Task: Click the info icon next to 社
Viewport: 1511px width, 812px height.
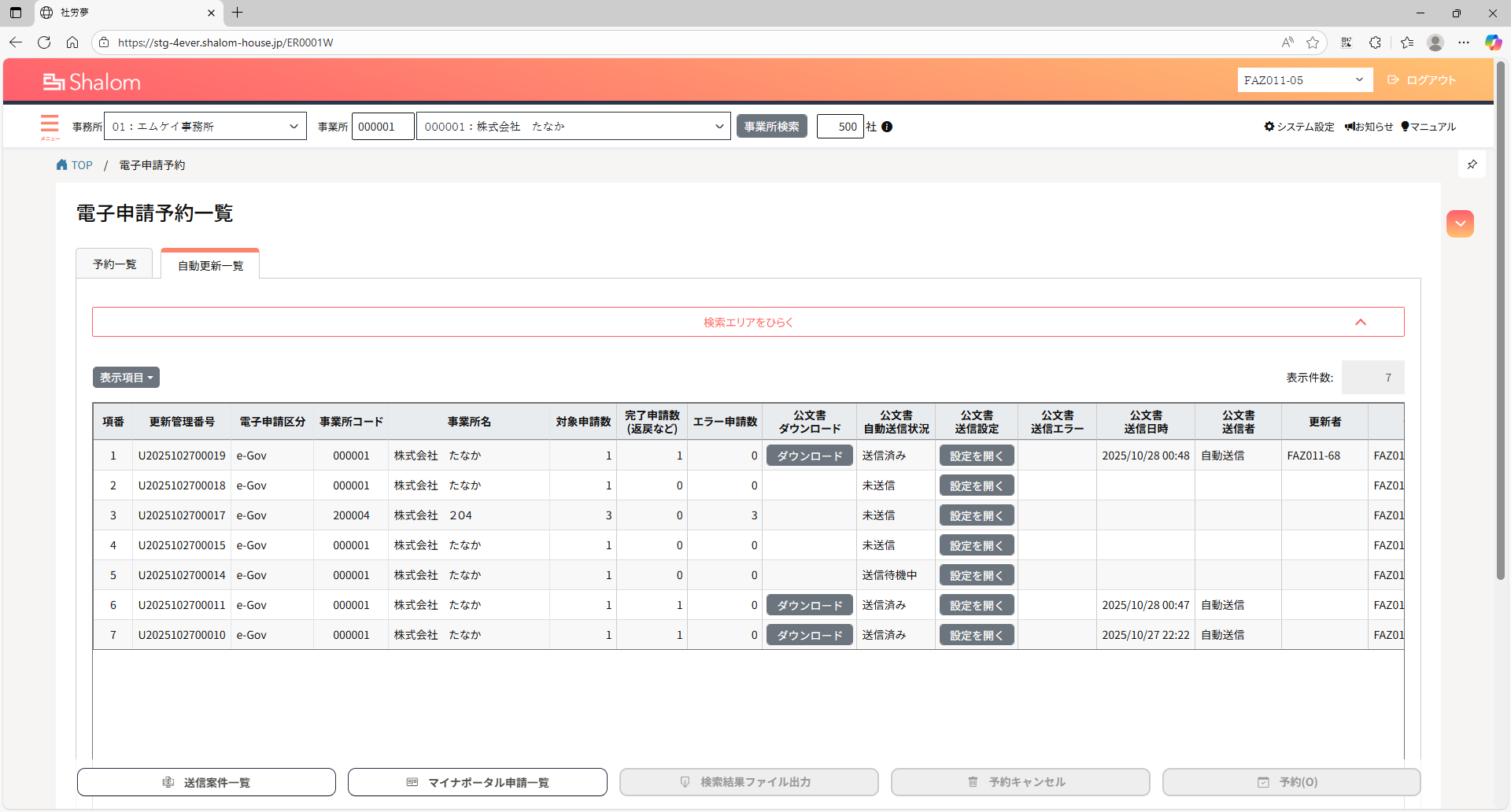Action: tap(887, 127)
